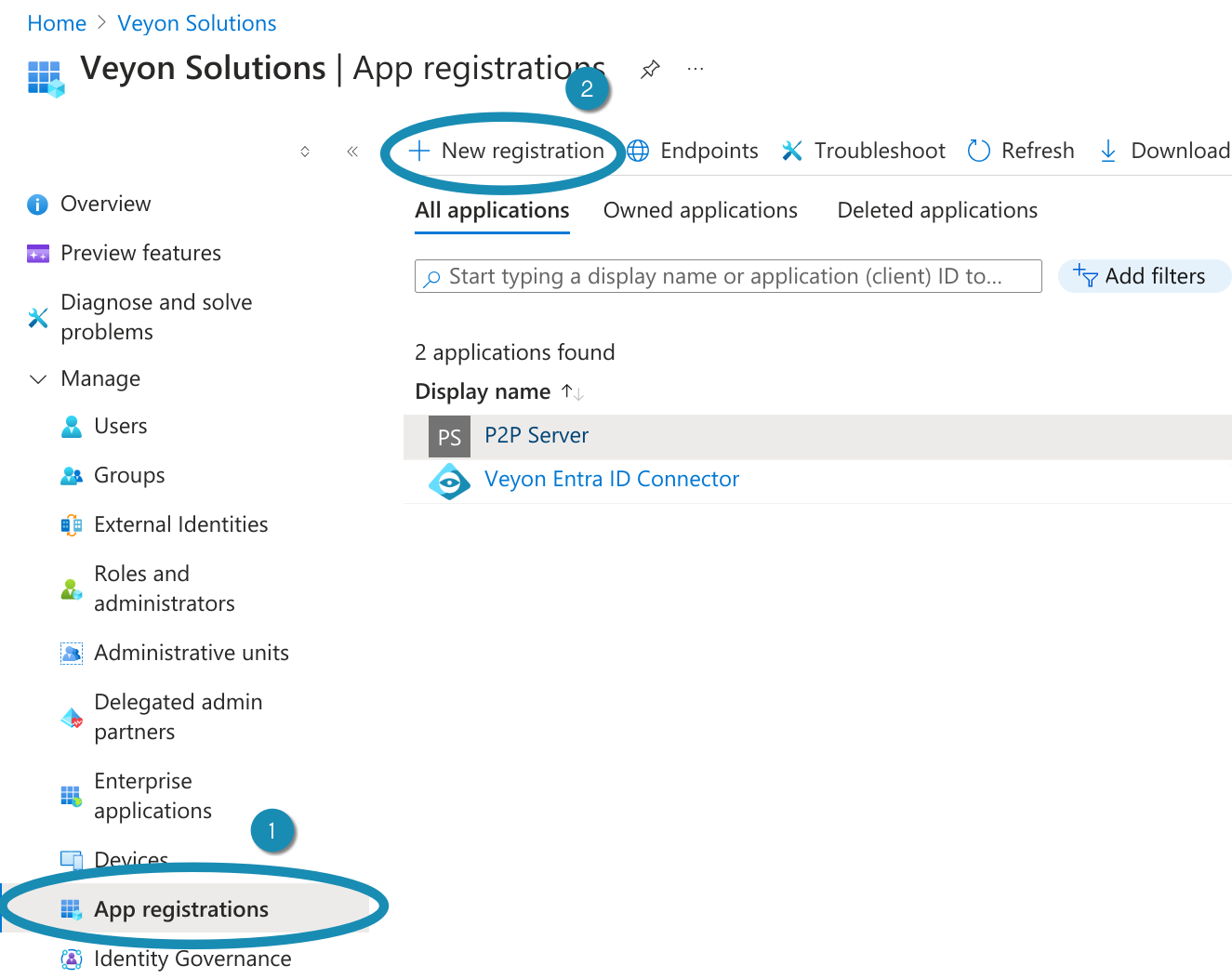The image size is (1232, 979).
Task: Collapse the sidebar with double chevron
Action: click(x=352, y=152)
